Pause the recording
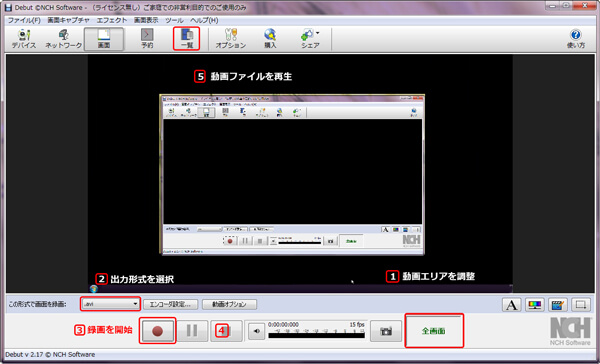600x364 pixels. 192,330
